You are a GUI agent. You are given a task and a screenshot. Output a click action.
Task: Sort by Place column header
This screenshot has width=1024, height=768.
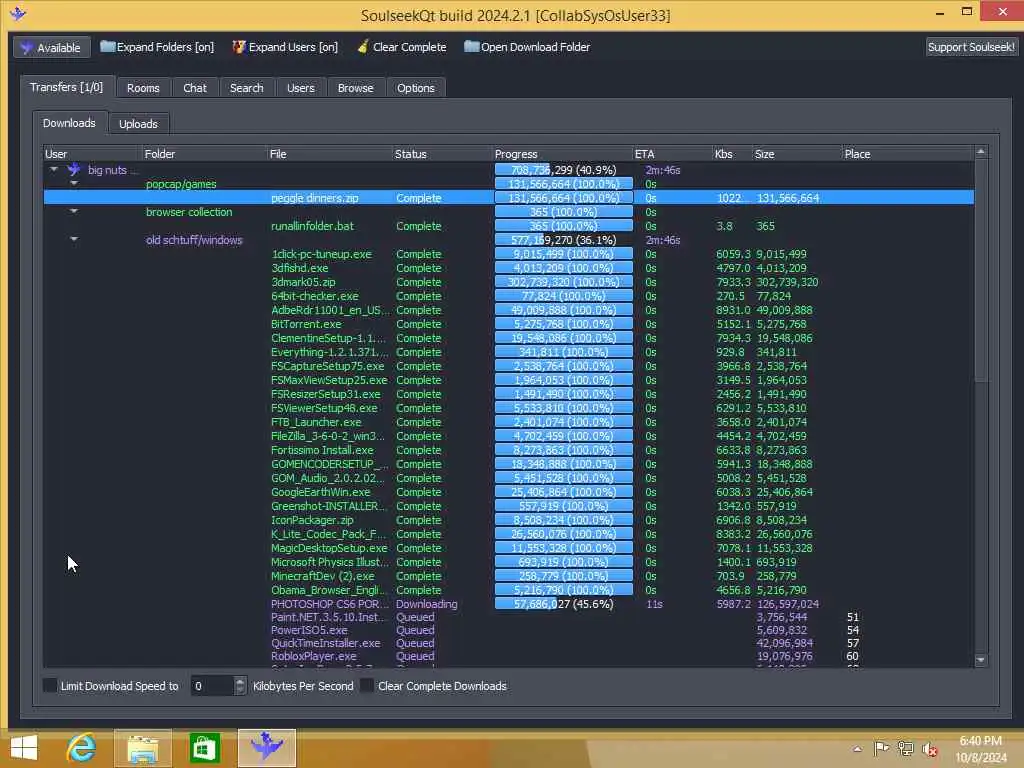907,154
